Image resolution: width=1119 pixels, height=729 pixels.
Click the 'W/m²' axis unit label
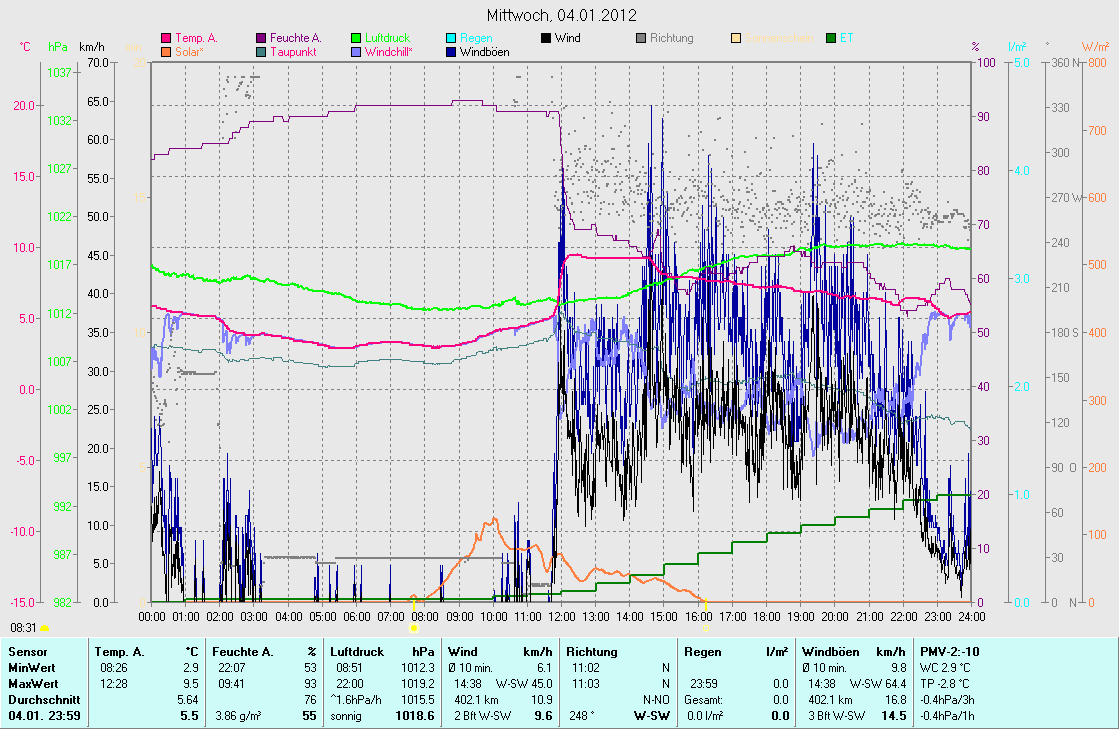coord(1095,47)
